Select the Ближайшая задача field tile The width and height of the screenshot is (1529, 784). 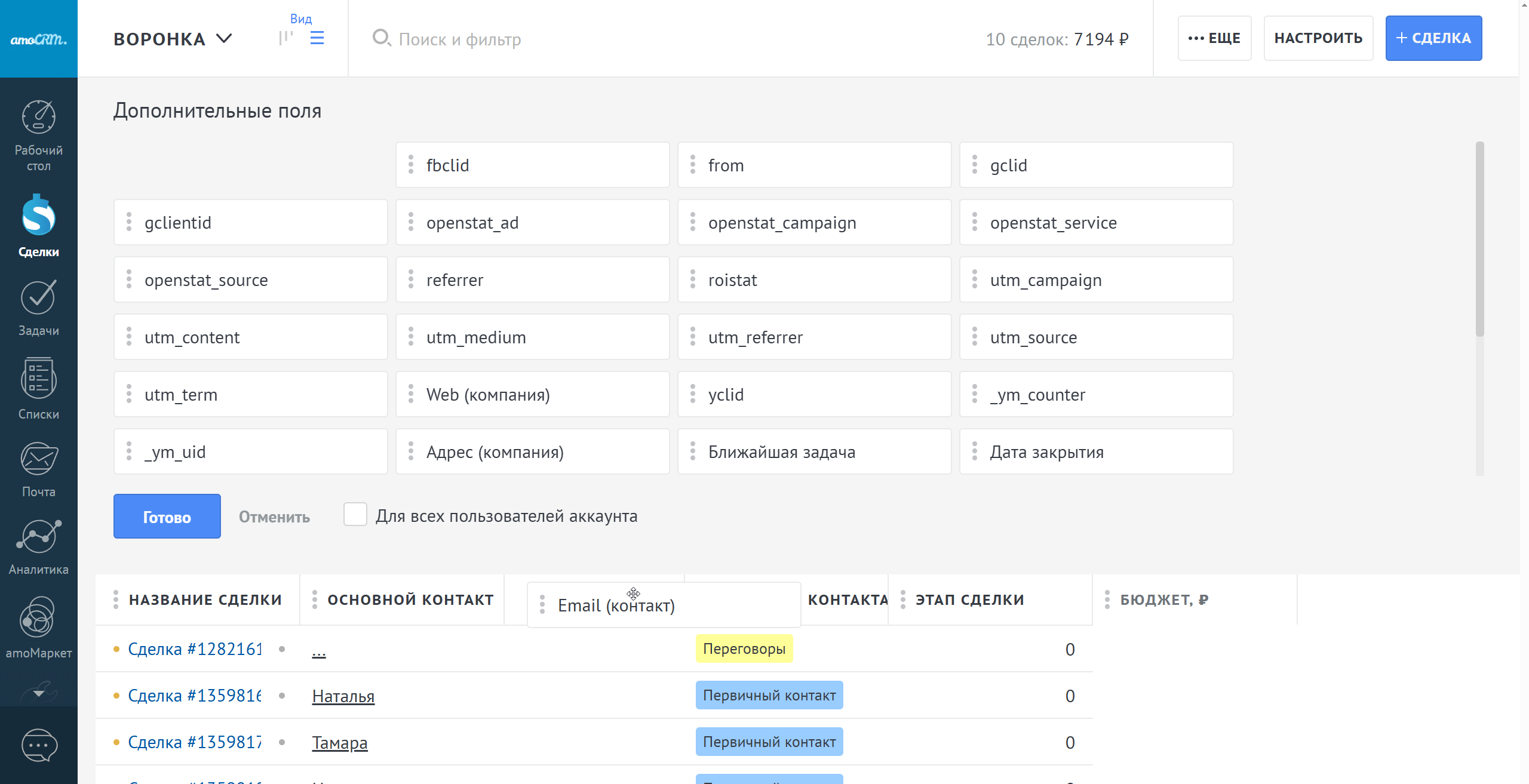814,452
